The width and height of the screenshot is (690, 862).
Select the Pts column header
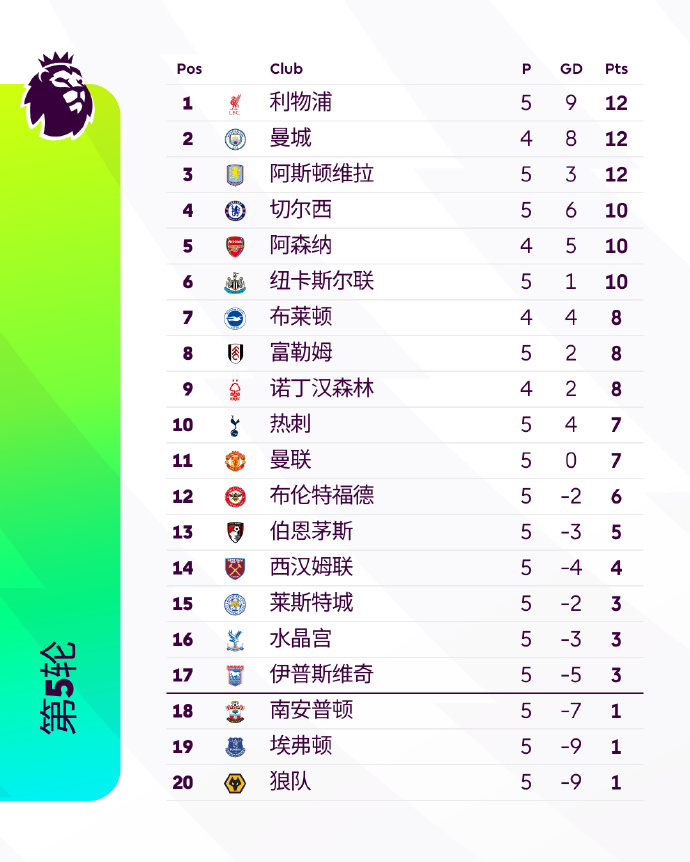616,69
